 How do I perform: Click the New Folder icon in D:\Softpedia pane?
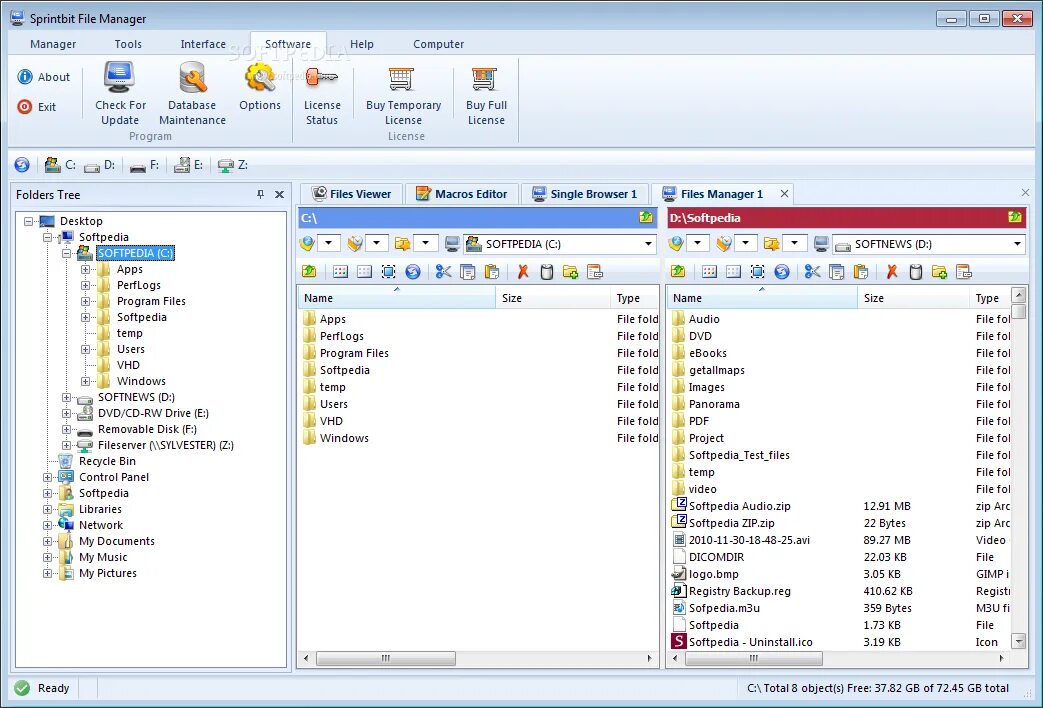tap(939, 271)
